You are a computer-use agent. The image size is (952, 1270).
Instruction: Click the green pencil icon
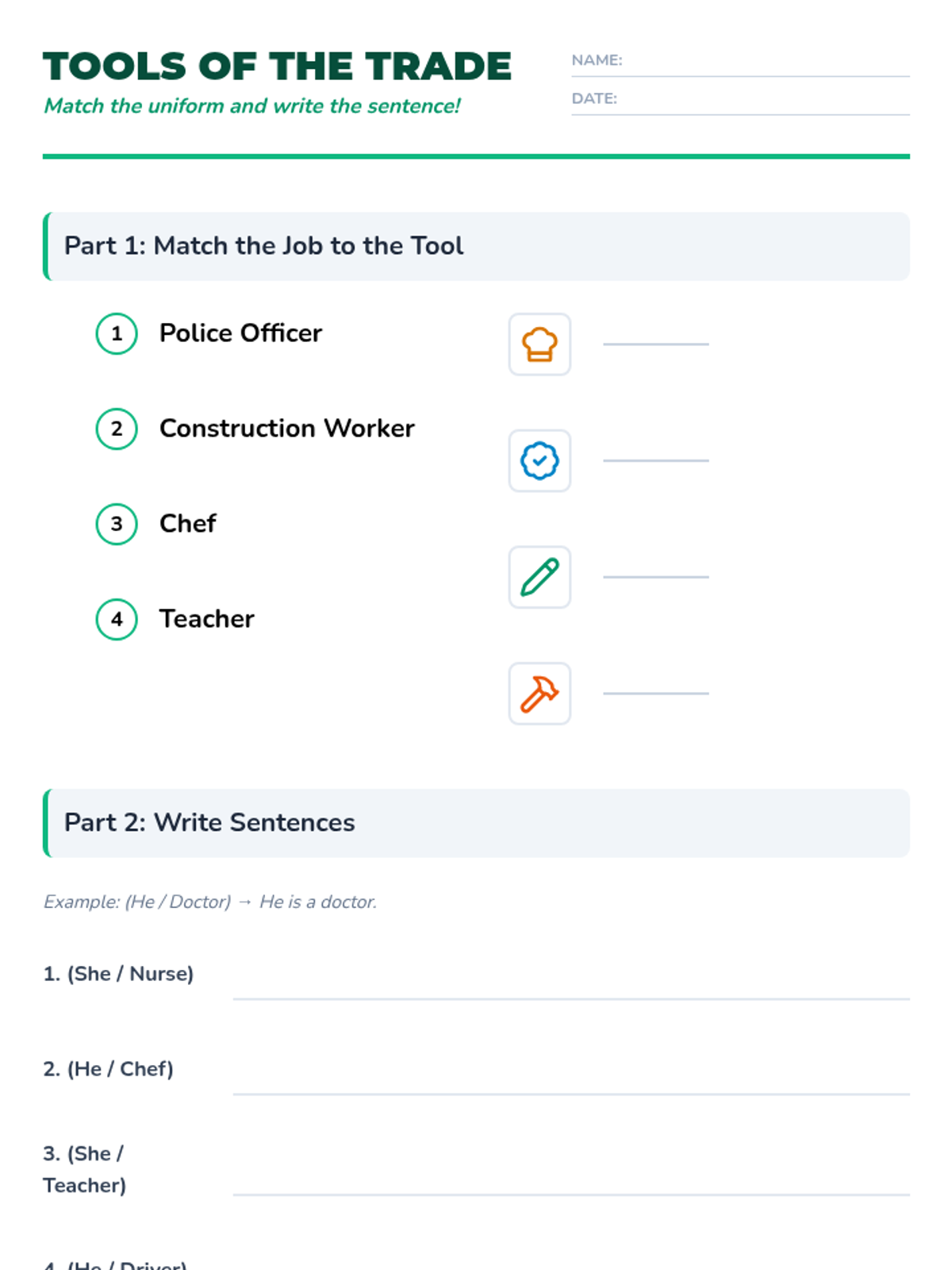tap(539, 577)
